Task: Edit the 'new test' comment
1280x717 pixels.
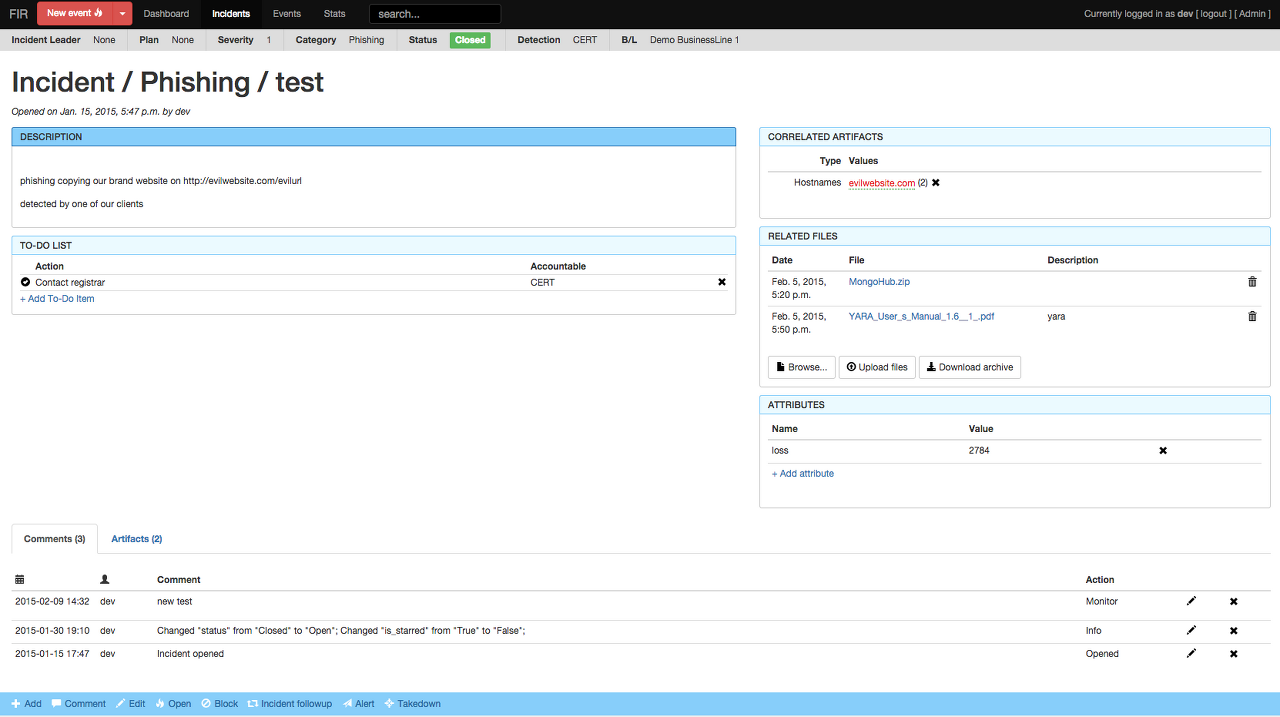Action: pos(1191,601)
